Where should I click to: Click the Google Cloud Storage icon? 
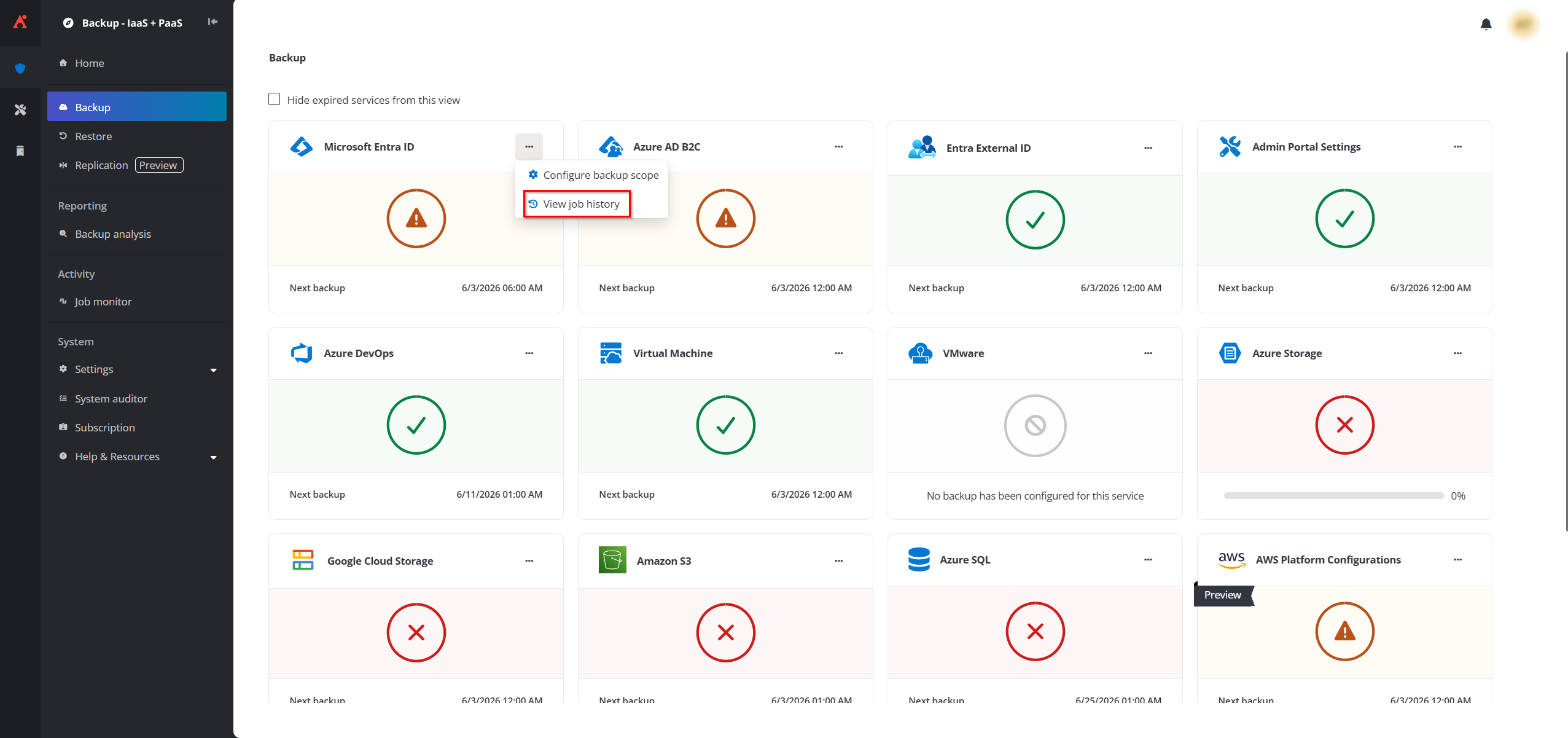pos(303,560)
